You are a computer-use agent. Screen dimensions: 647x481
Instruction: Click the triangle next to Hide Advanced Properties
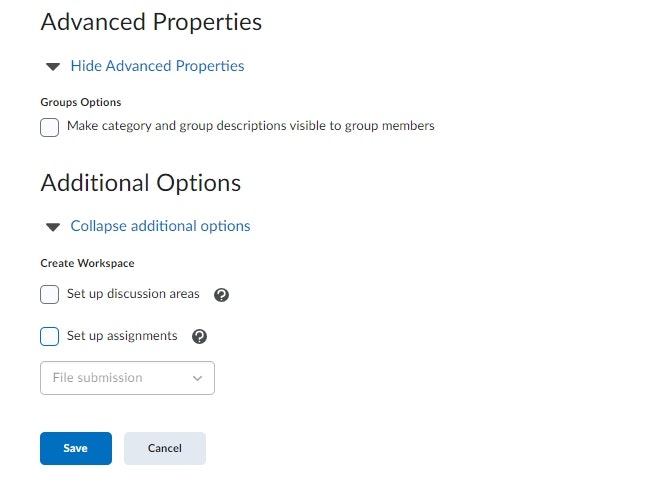coord(53,67)
